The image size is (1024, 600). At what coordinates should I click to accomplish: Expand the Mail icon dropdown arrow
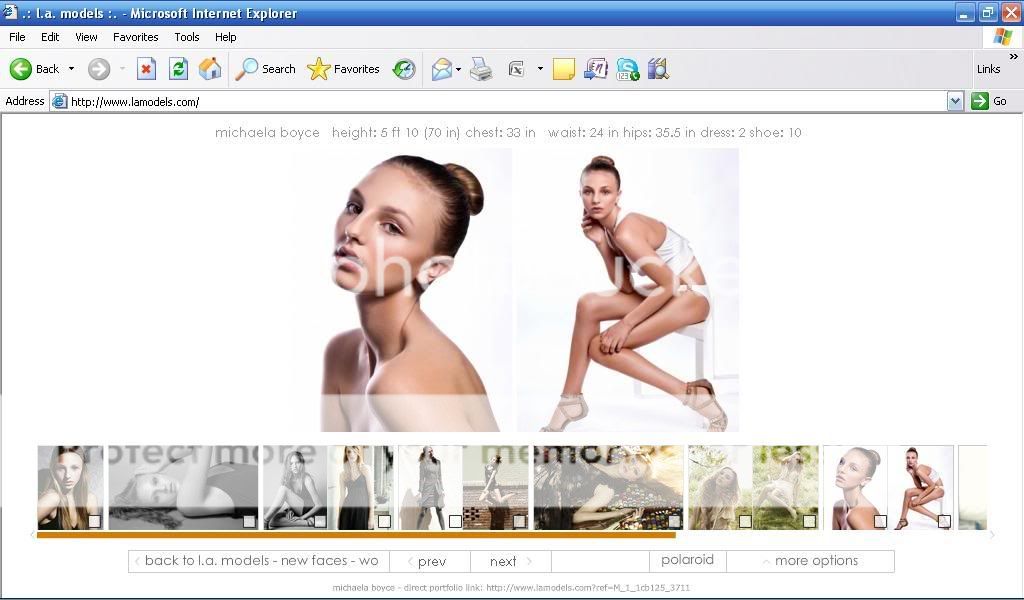pos(458,69)
